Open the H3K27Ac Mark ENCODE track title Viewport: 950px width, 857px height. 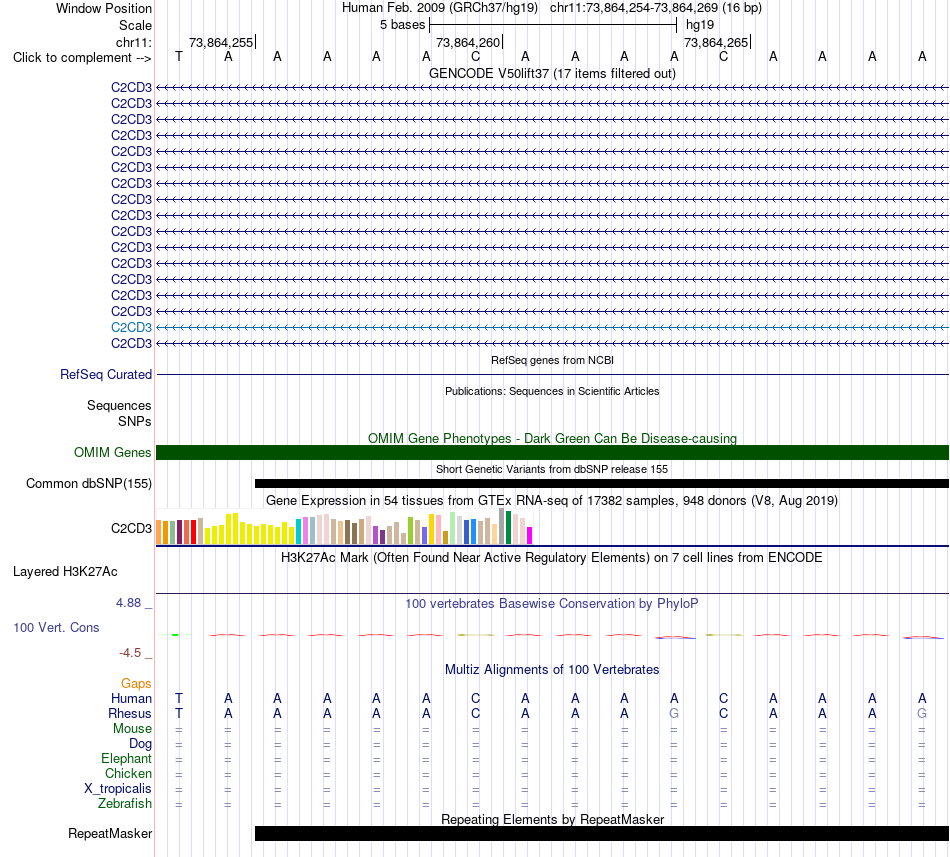tap(552, 557)
